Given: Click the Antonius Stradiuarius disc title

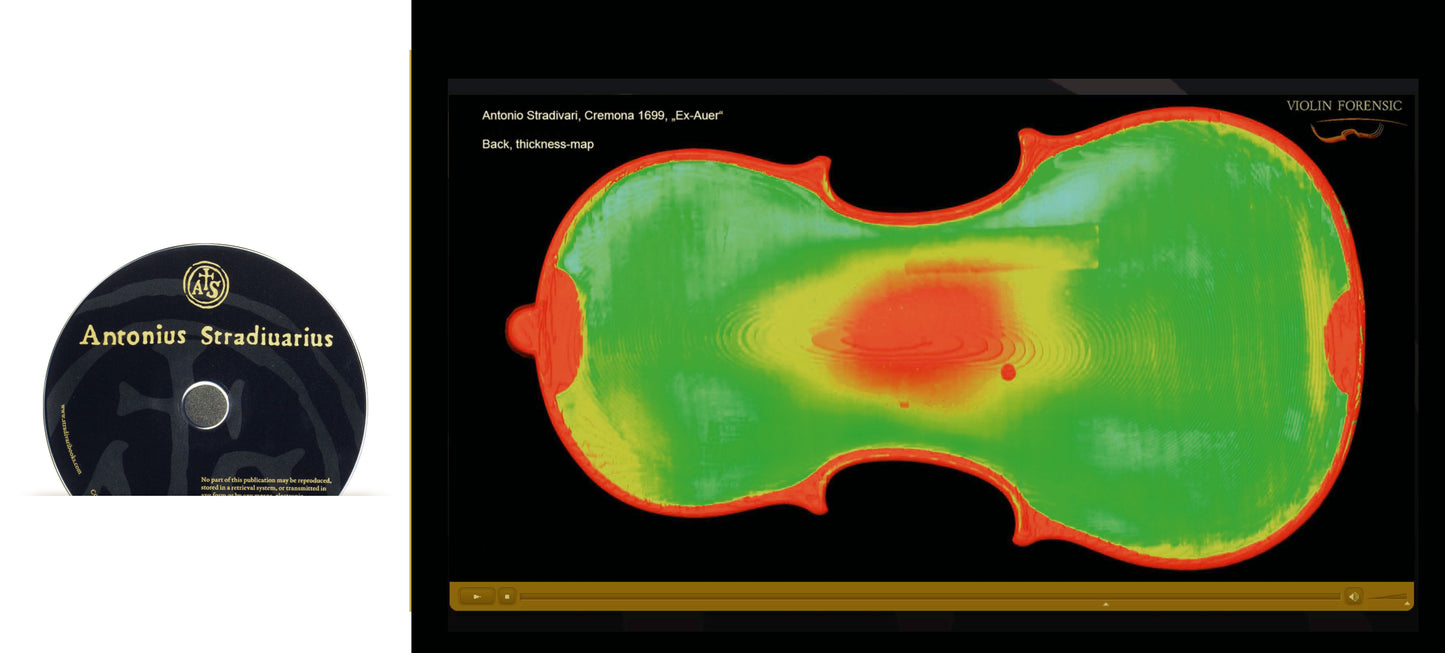Looking at the screenshot, I should point(206,336).
